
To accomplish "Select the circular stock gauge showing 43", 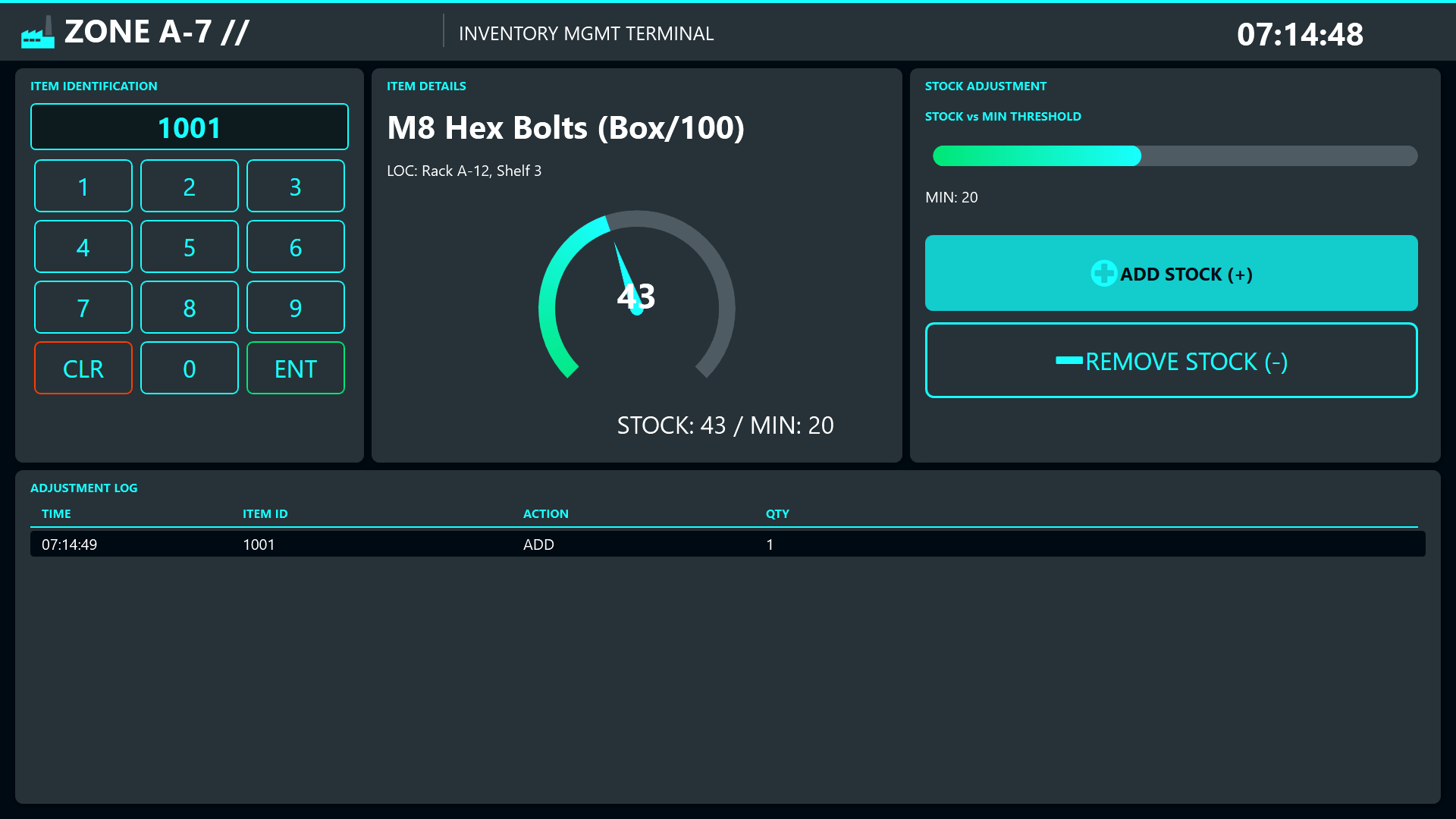I will [636, 297].
